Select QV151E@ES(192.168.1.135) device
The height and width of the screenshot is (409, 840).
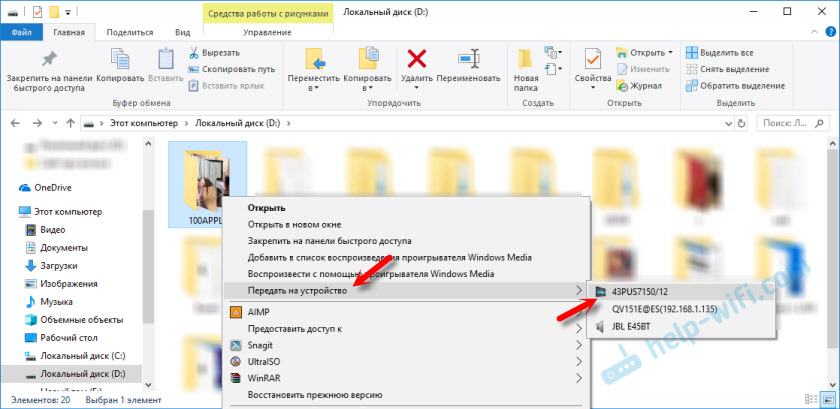681,309
